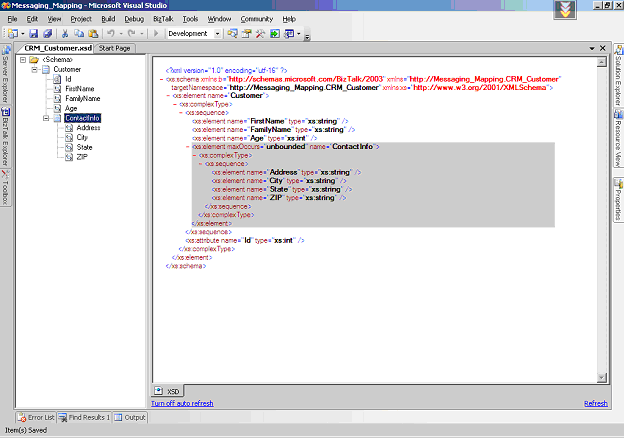
Task: Click the XML view scroll up arrow
Action: click(x=602, y=62)
